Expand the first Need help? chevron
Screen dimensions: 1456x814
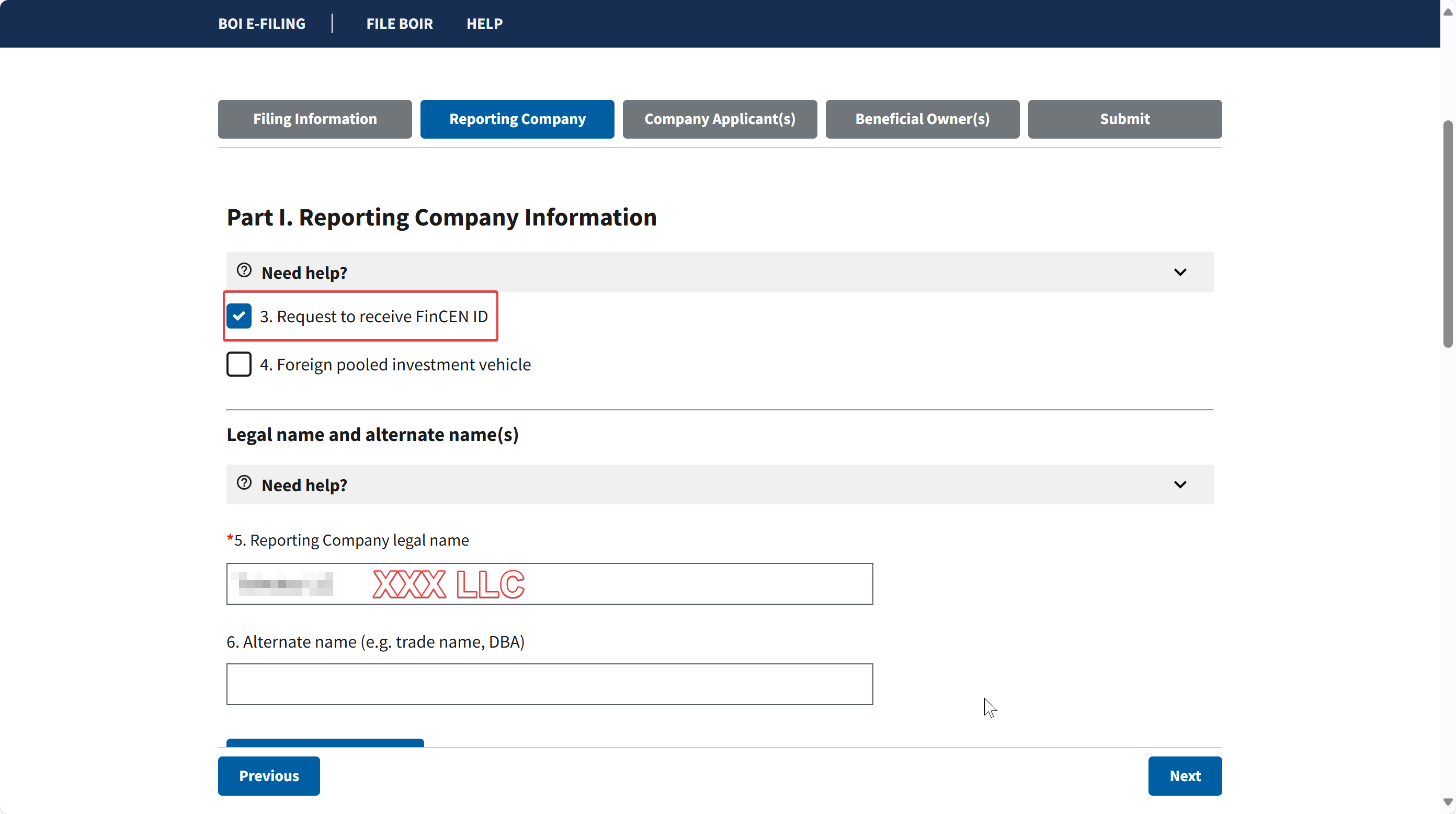pyautogui.click(x=1180, y=273)
